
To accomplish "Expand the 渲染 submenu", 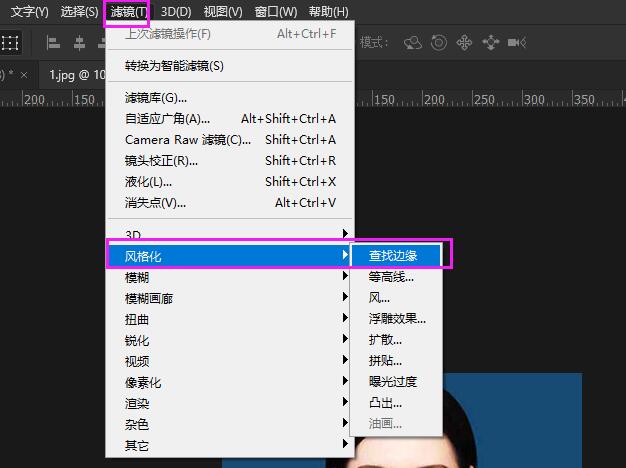I will click(230, 403).
